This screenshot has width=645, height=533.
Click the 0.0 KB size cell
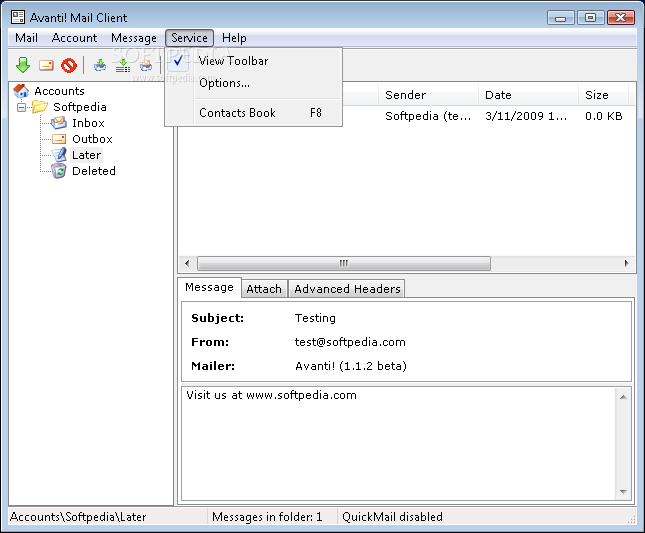pyautogui.click(x=603, y=116)
